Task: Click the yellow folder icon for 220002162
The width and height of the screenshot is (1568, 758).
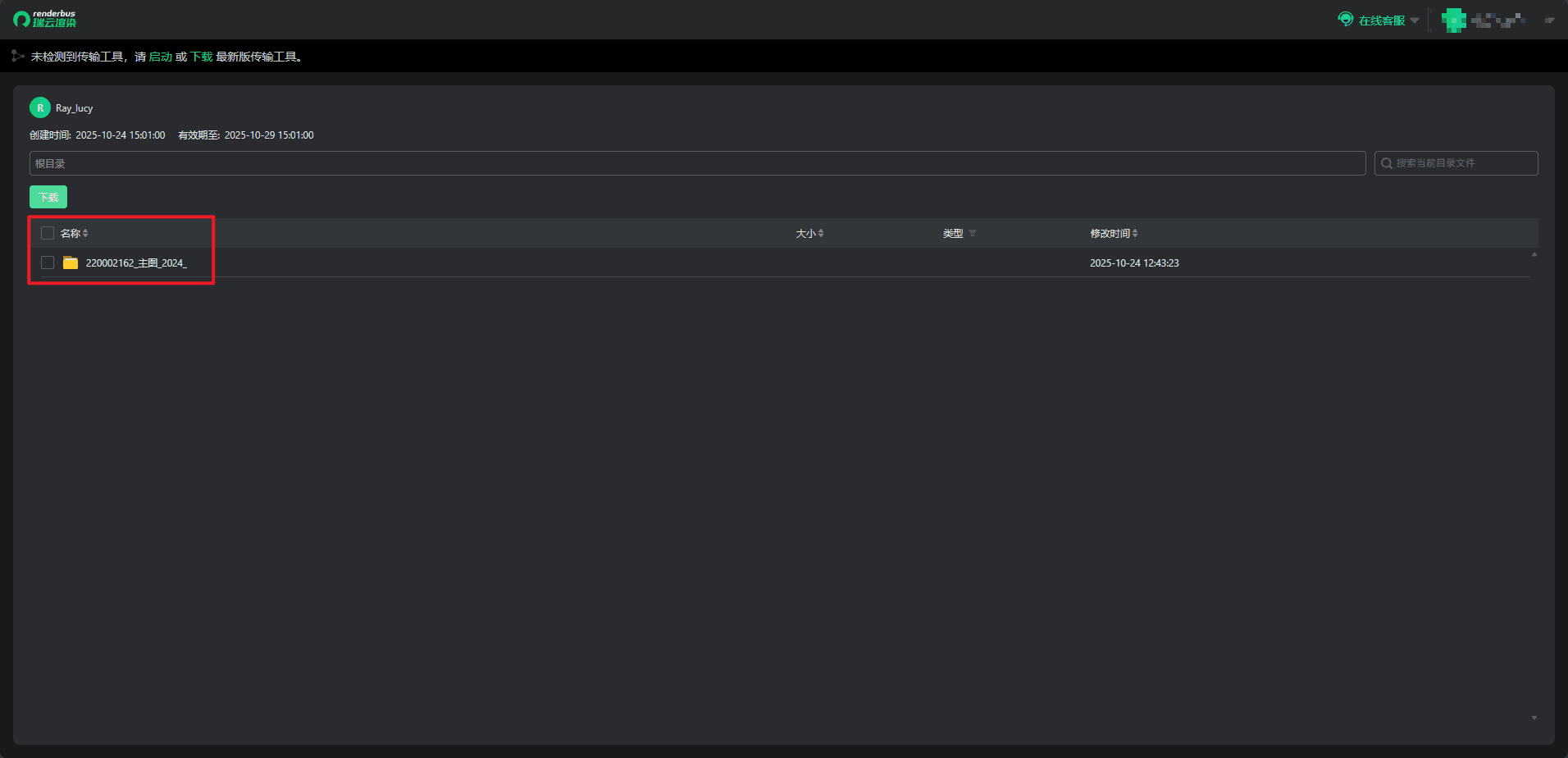Action: coord(71,263)
